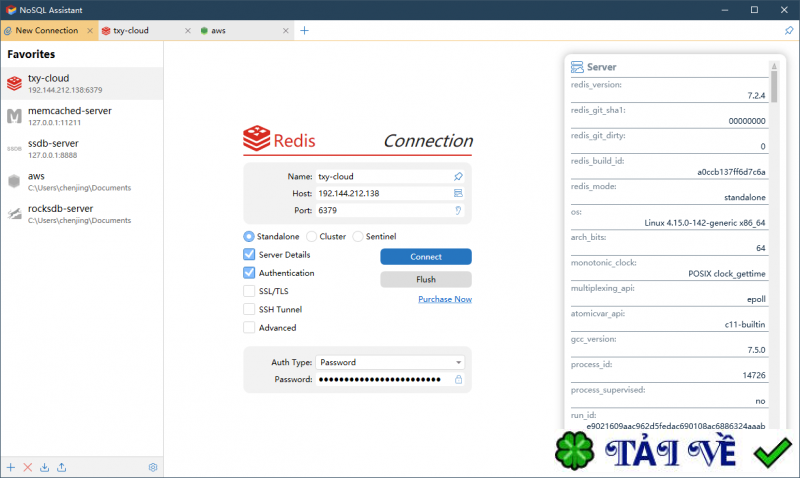This screenshot has width=800, height=478.
Task: Click the Redis logo on connection form
Action: tap(256, 138)
